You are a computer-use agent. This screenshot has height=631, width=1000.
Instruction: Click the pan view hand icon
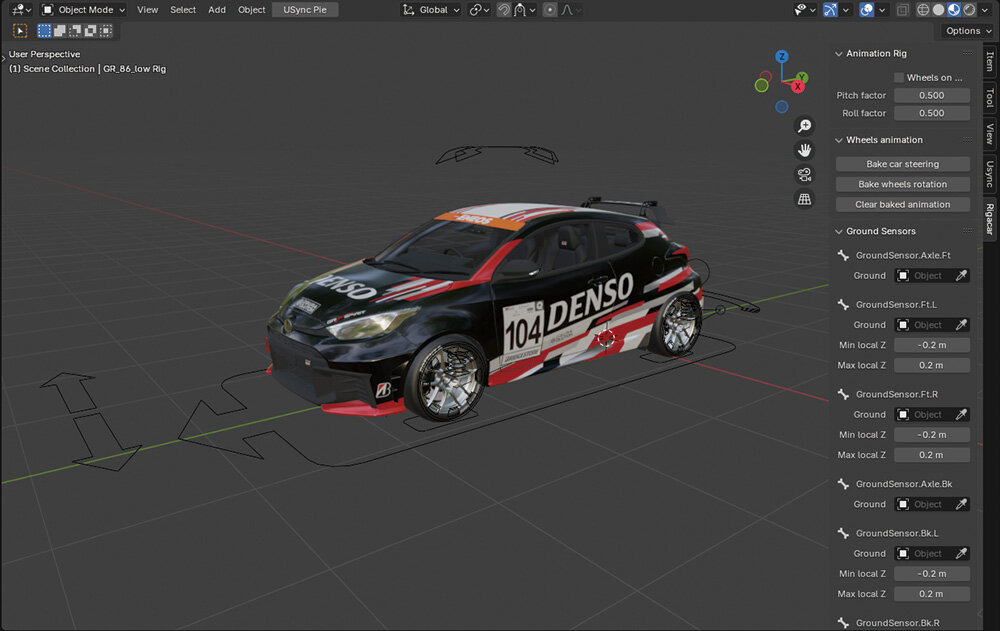coord(804,150)
